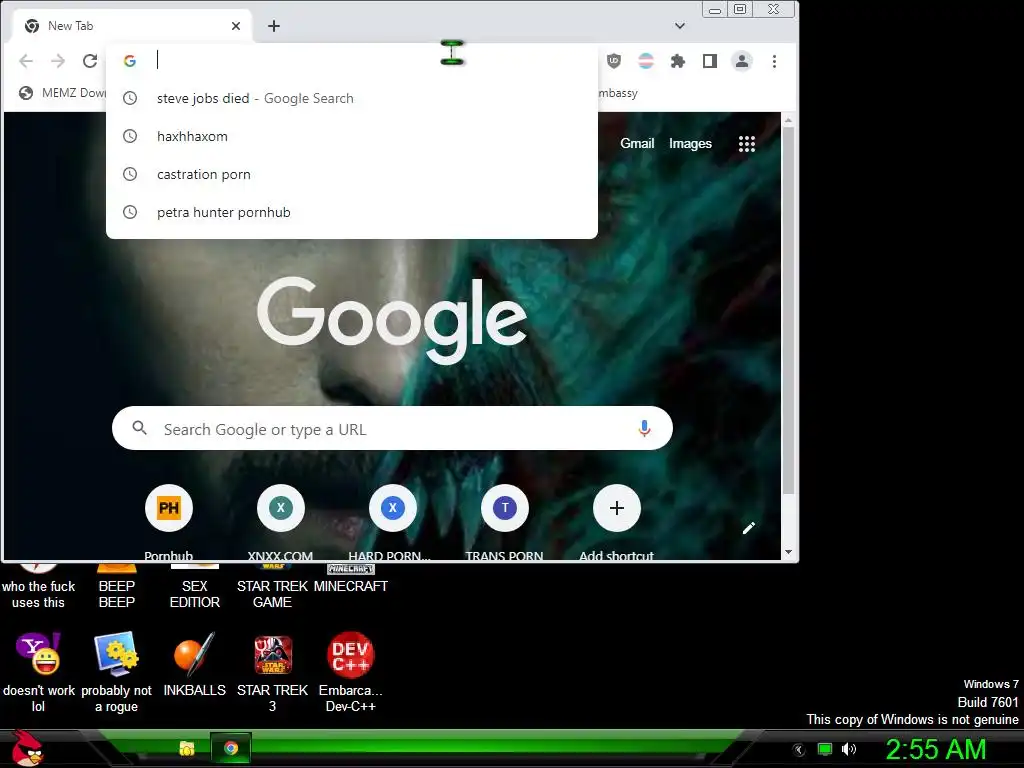Open the Angry Birds Start button

(x=28, y=748)
